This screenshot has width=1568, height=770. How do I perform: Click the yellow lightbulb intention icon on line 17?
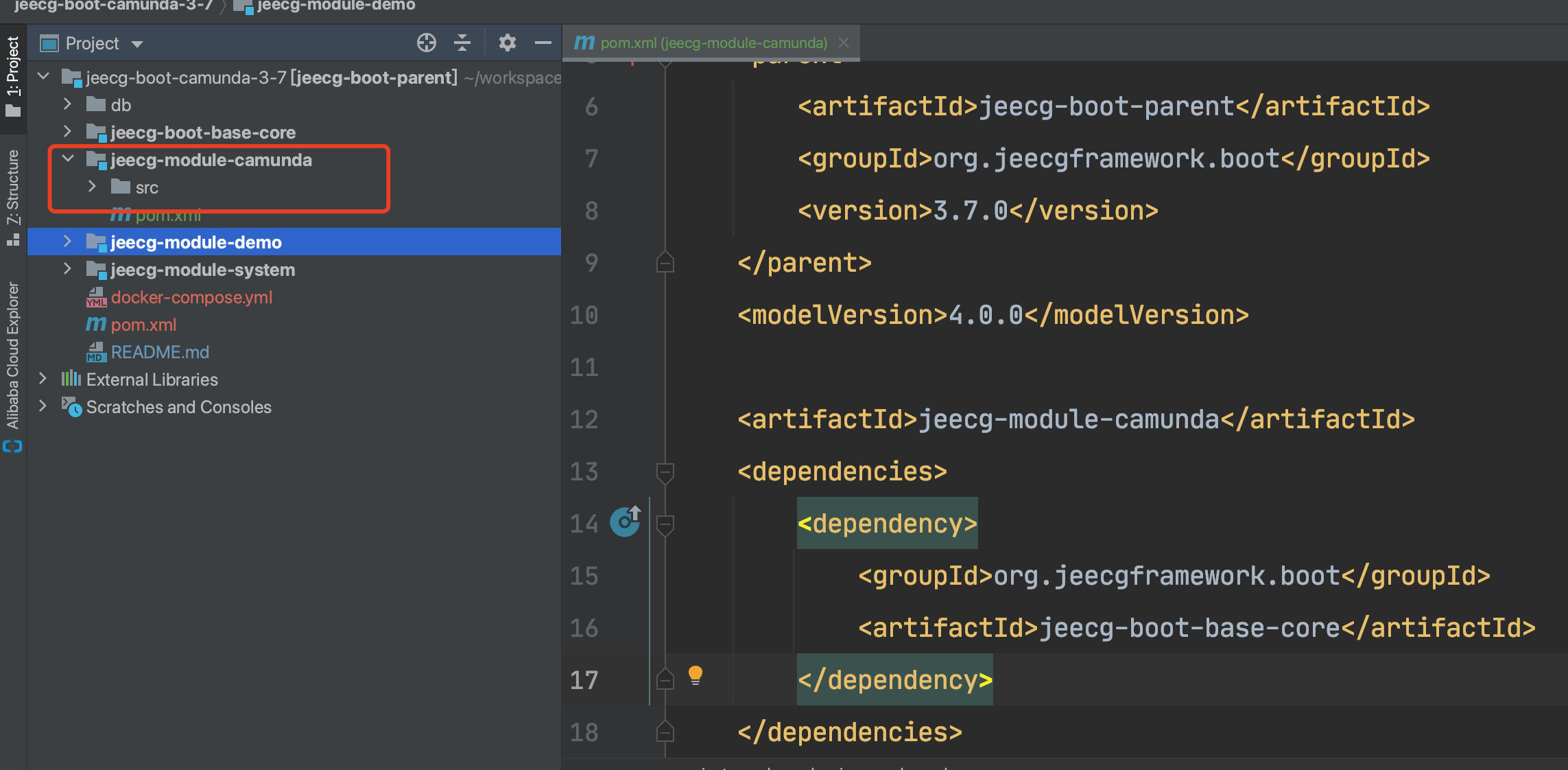695,676
